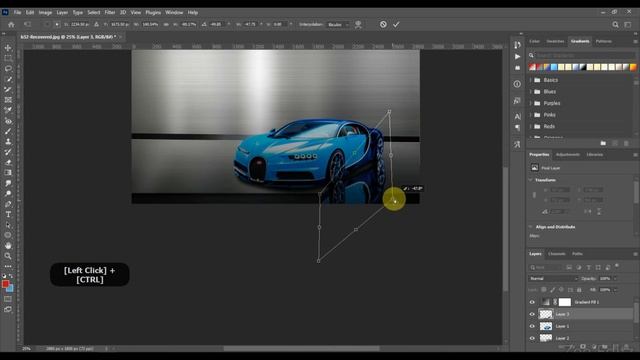Screen dimensions: 640x360
Task: Open the blend mode Normal dropdown
Action: (553, 278)
